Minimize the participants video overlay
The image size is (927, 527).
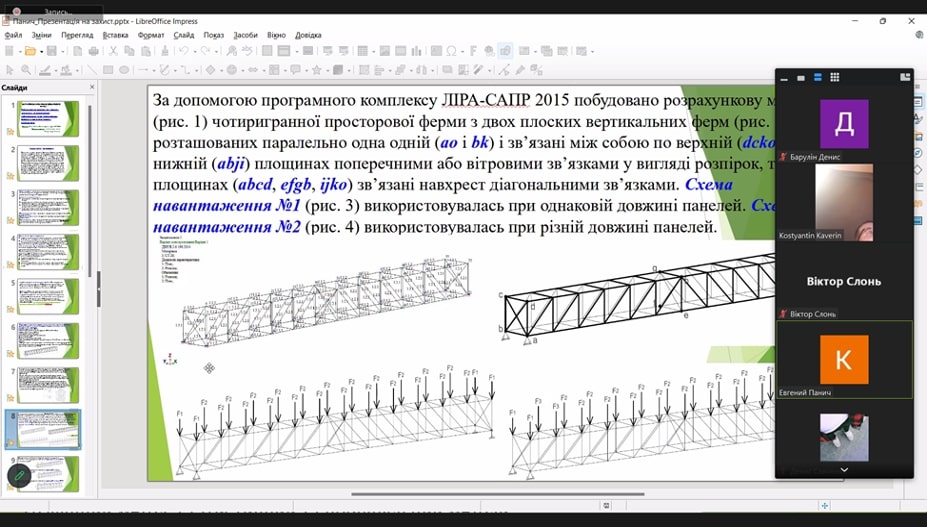pyautogui.click(x=784, y=78)
